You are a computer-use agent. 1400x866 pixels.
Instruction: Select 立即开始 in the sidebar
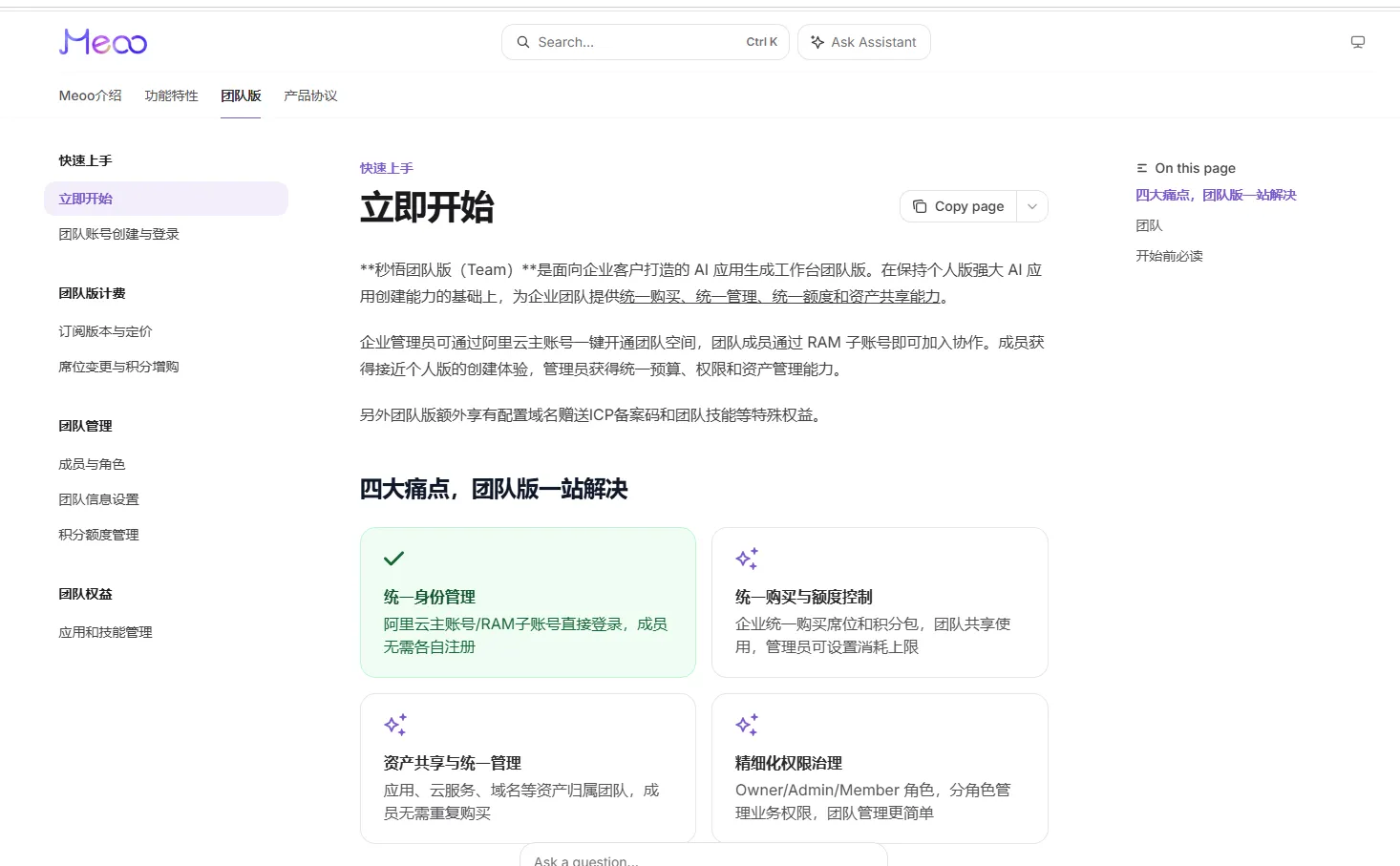tap(166, 199)
